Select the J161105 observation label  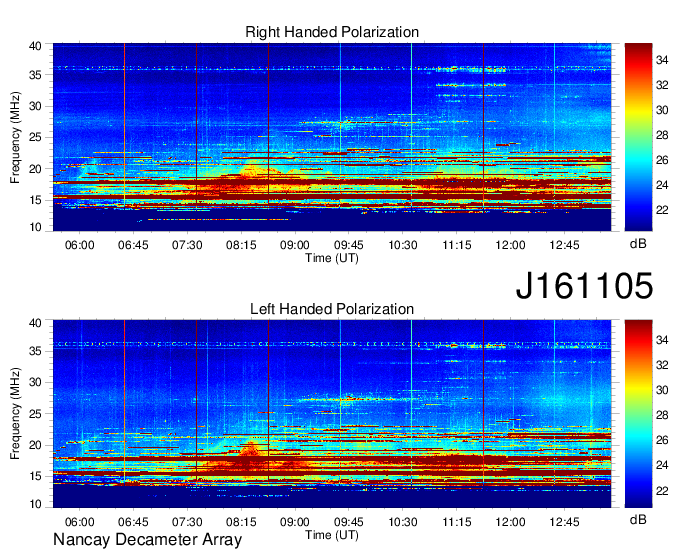[x=584, y=286]
